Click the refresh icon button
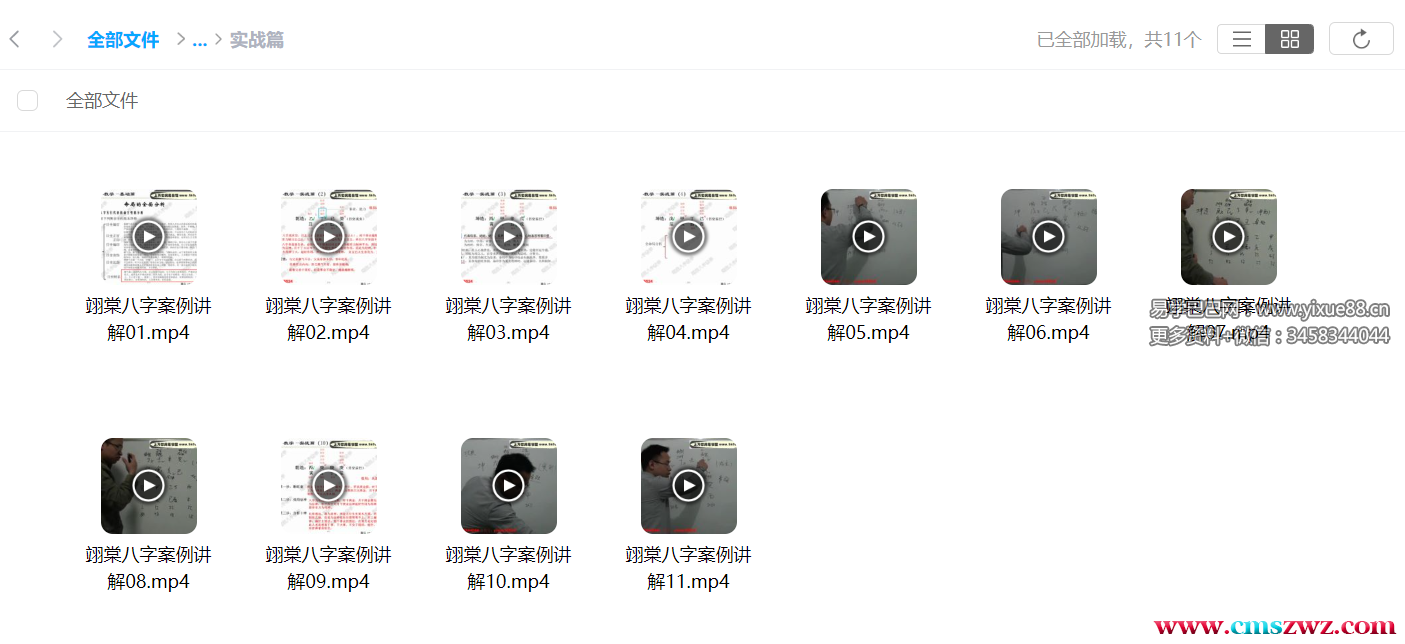This screenshot has width=1405, height=644. click(x=1361, y=39)
